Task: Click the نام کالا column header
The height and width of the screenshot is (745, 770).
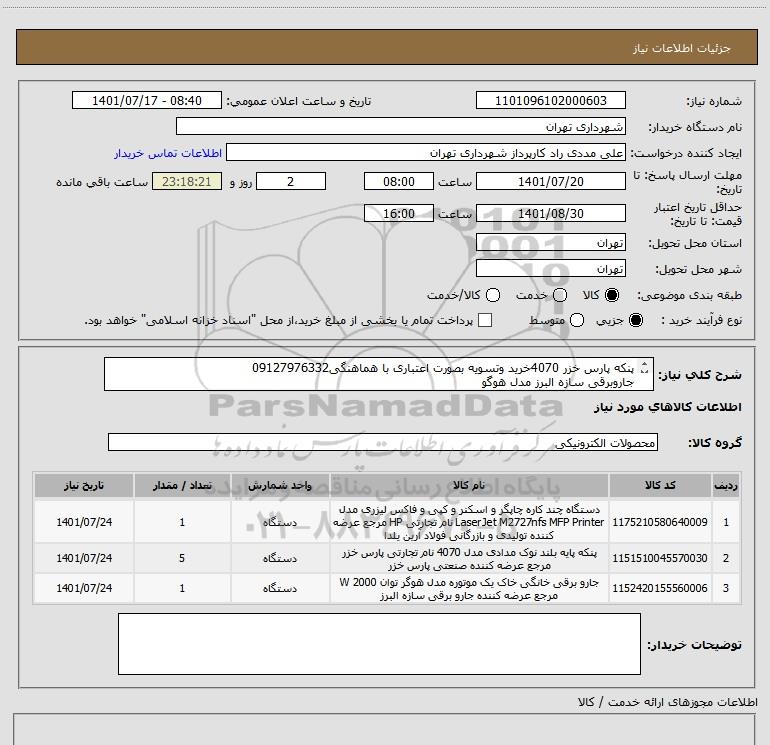Action: pyautogui.click(x=469, y=486)
